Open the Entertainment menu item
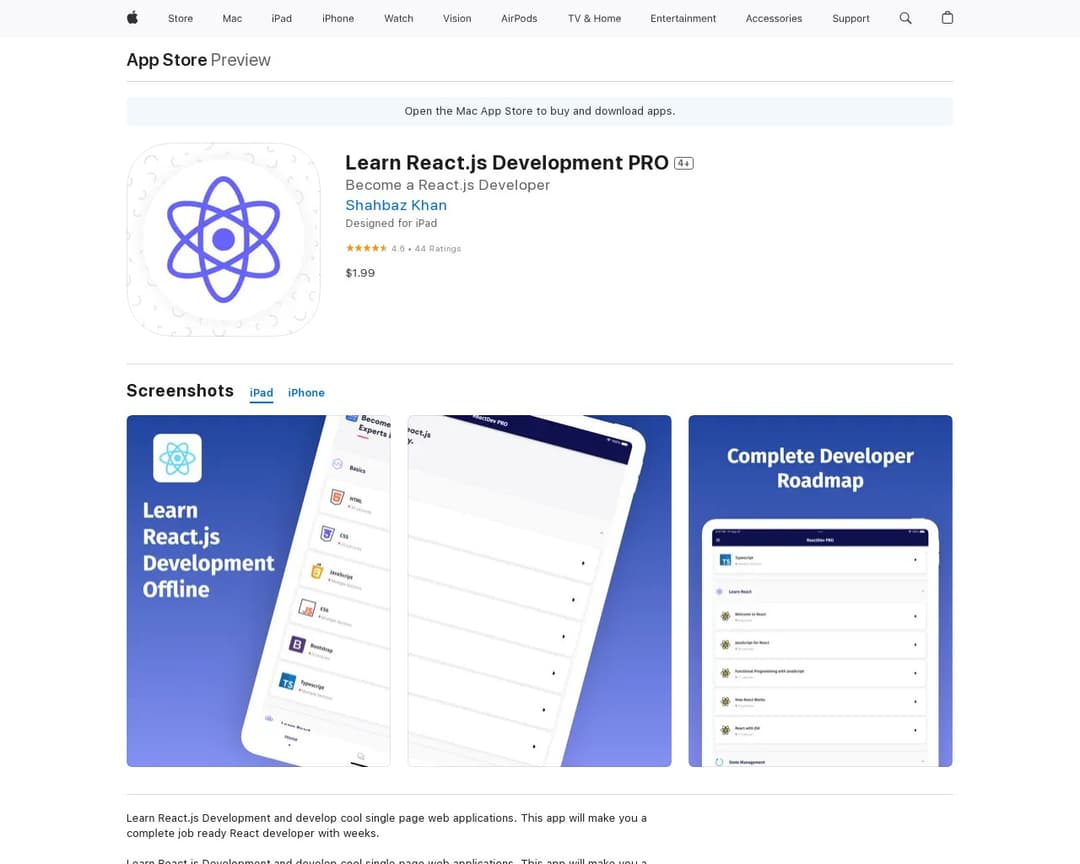This screenshot has height=864, width=1080. point(683,19)
